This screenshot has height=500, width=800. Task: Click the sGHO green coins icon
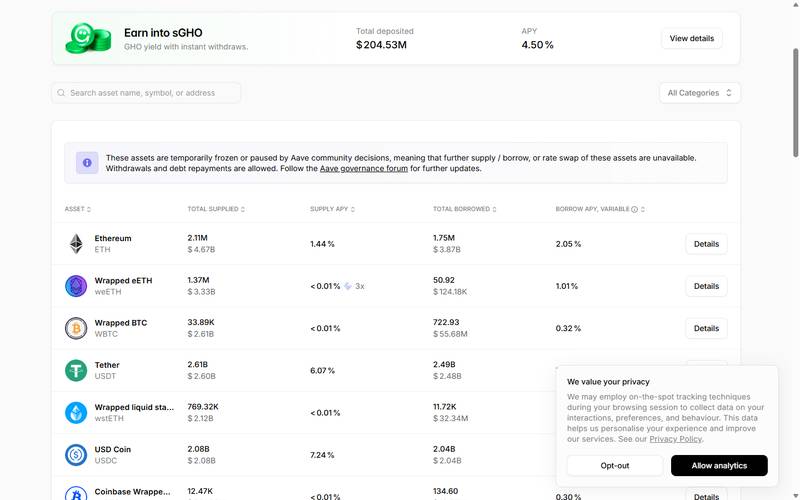[x=88, y=38]
